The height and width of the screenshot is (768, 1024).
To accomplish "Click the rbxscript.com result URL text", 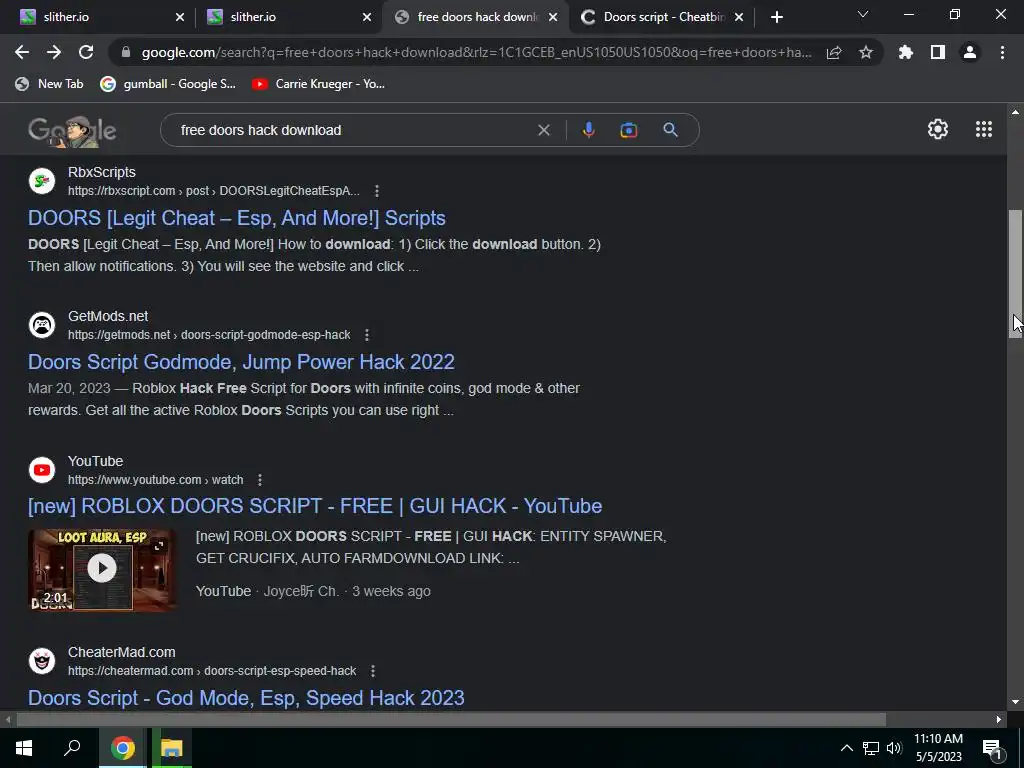I will pyautogui.click(x=214, y=191).
